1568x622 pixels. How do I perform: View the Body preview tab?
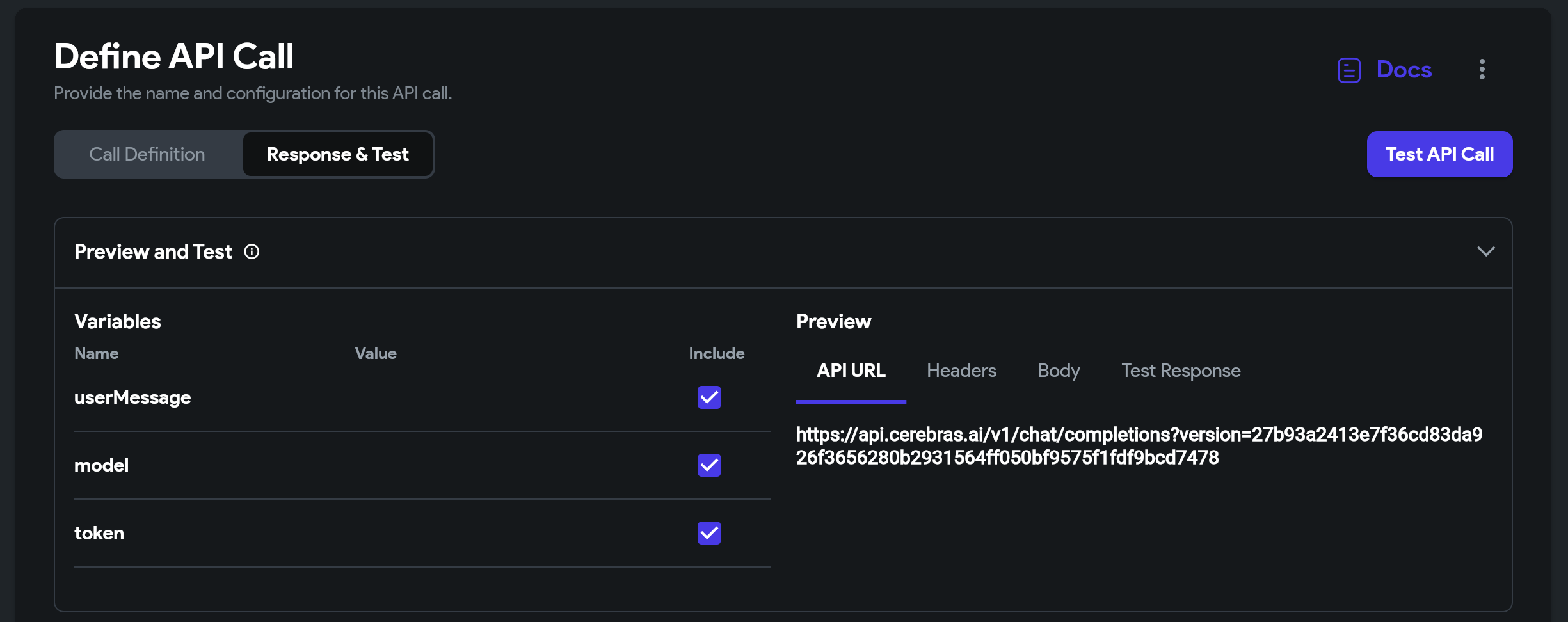[1058, 370]
